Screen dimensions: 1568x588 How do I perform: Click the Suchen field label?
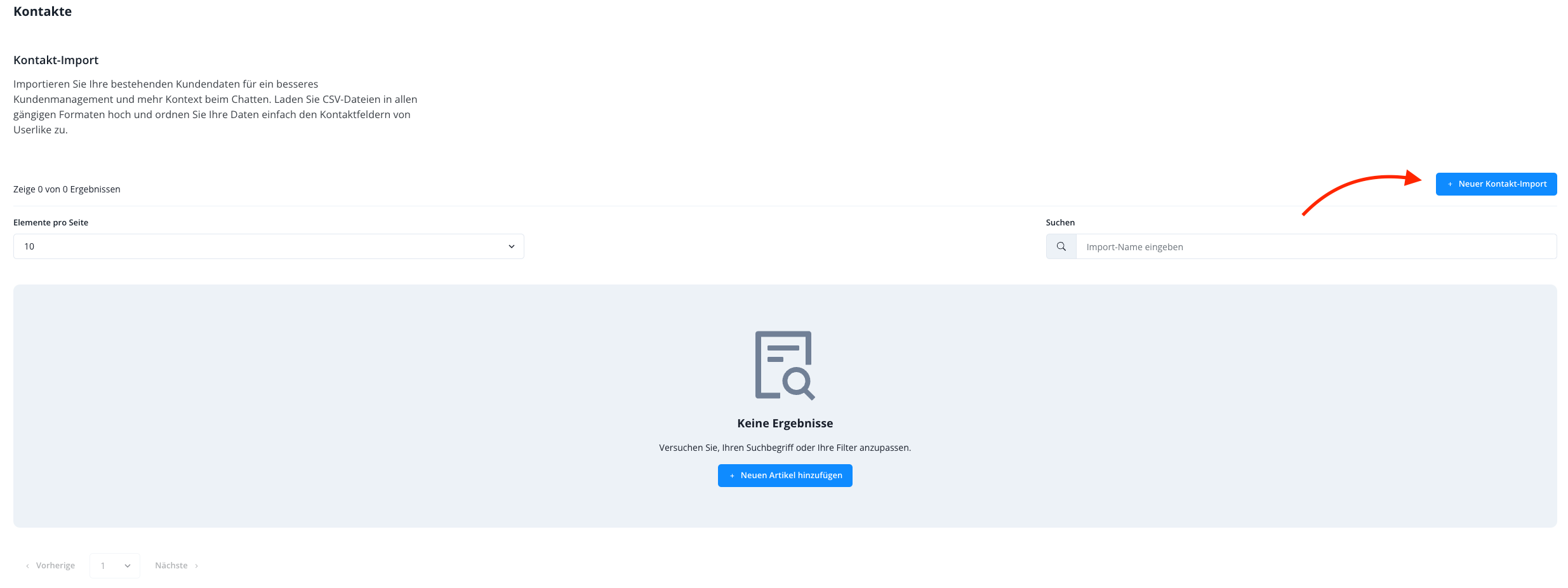[x=1060, y=223]
